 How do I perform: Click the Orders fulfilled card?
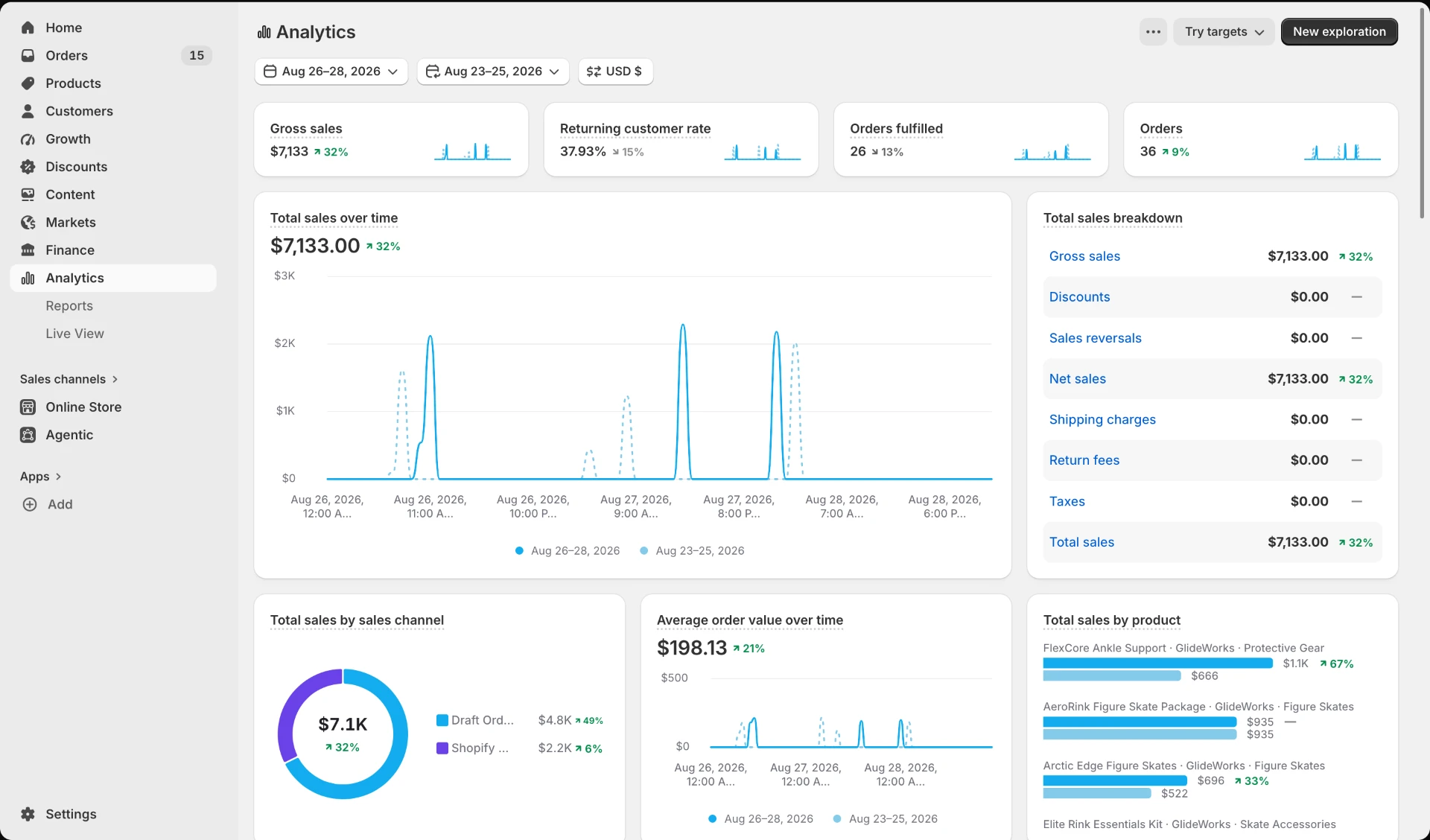[x=970, y=140]
